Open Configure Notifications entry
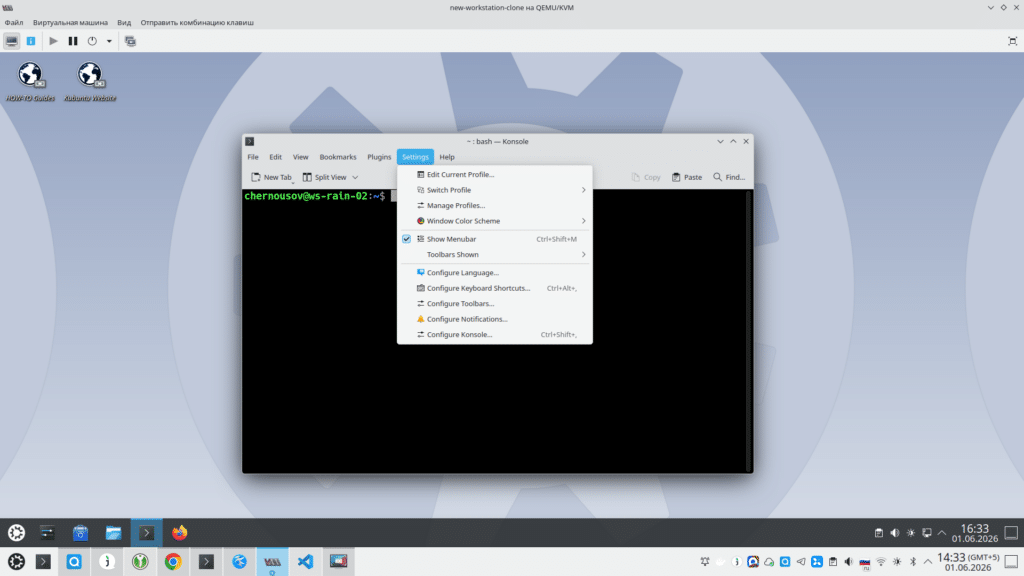Screen dimensions: 1024x576 (494, 319)
